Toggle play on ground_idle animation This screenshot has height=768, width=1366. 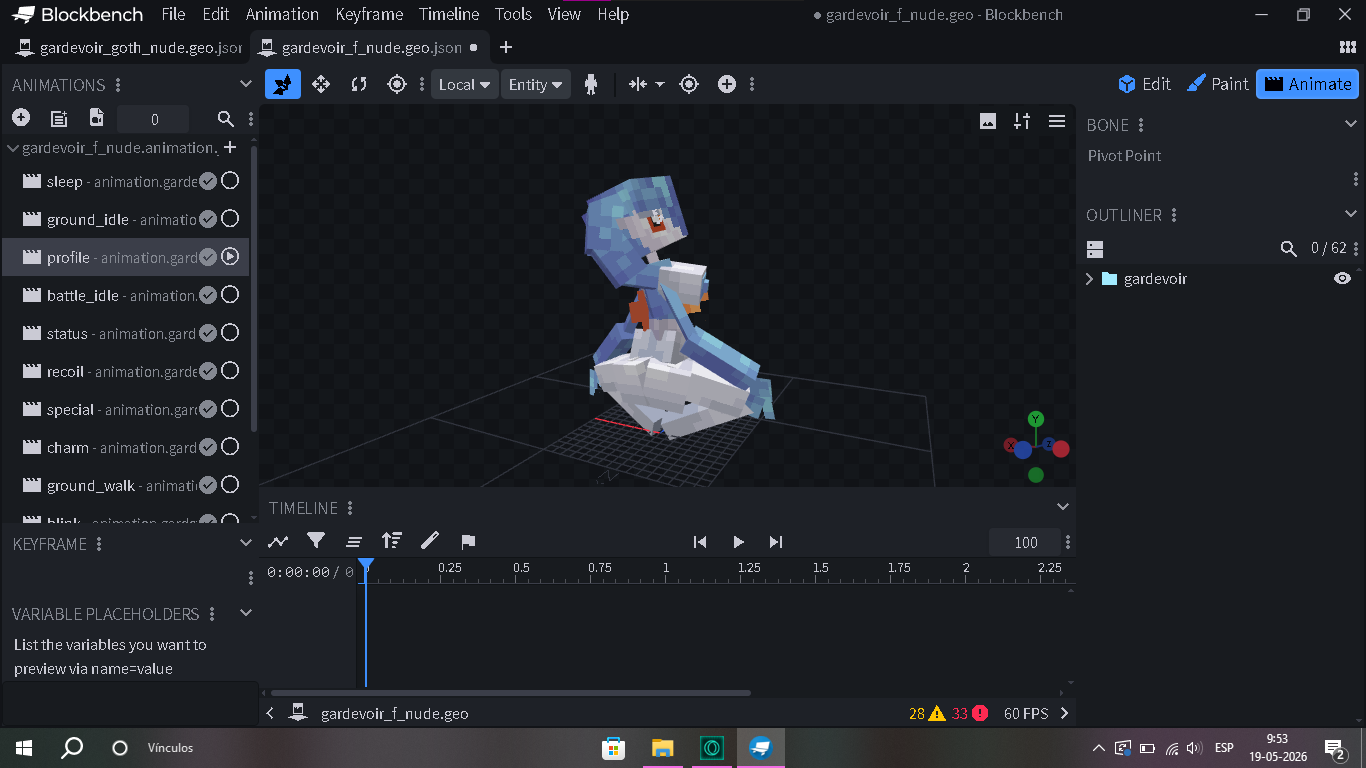(230, 219)
